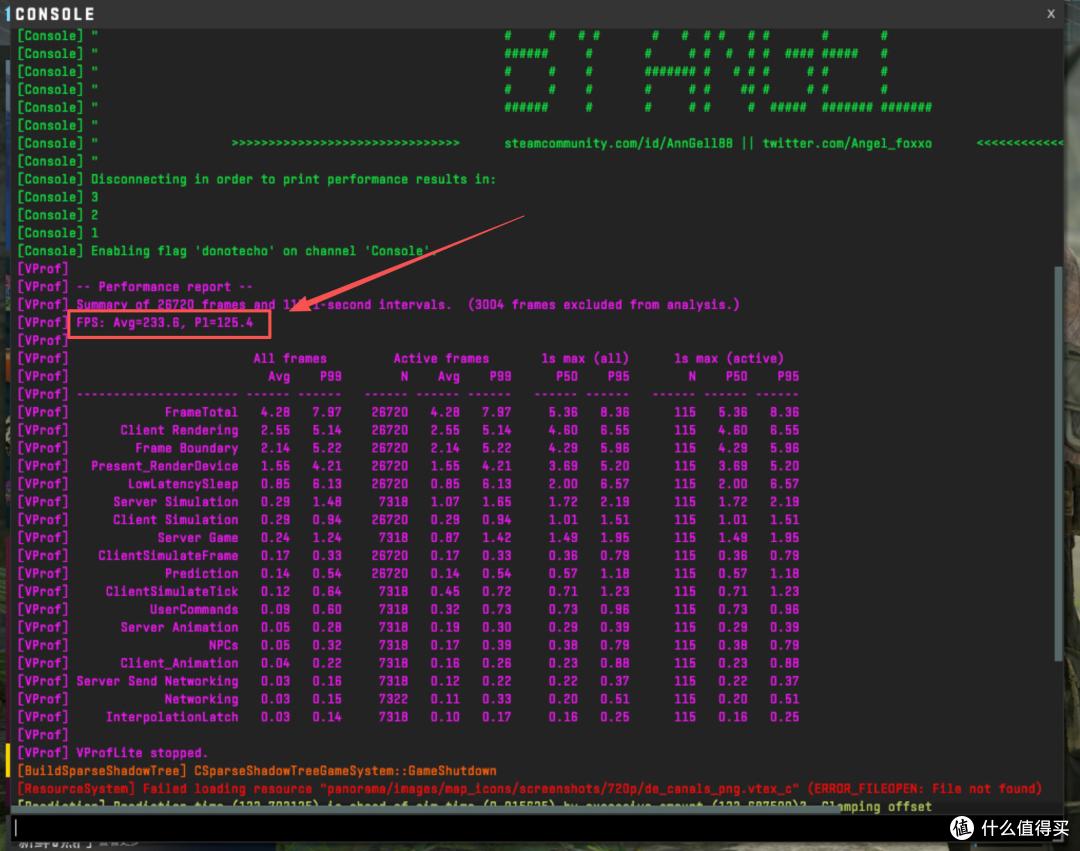Click the 'twitter.com/Angel_foxxo' text
Image resolution: width=1080 pixels, height=851 pixels.
click(847, 143)
